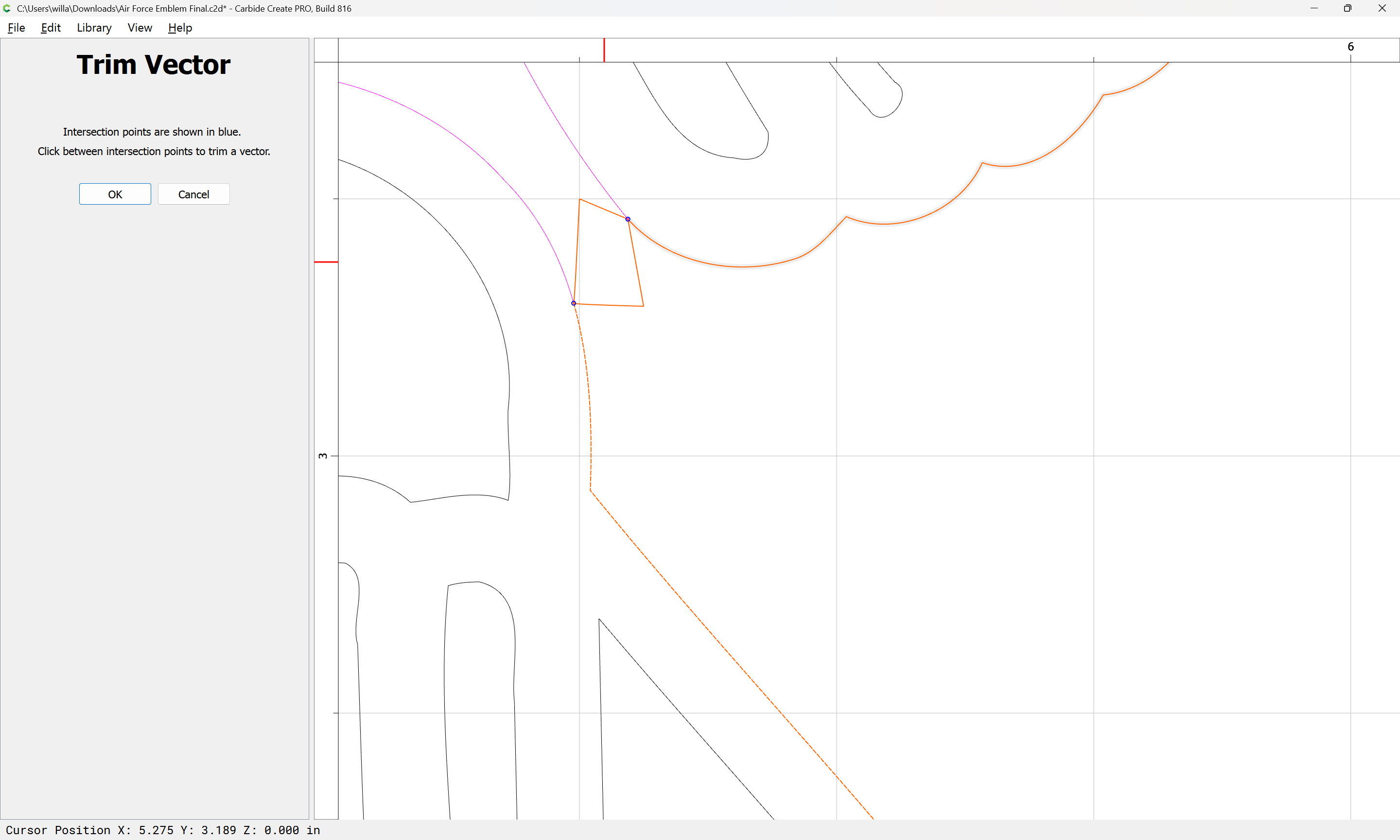Screen dimensions: 1400x840
Task: Open the Edit menu
Action: (x=51, y=28)
